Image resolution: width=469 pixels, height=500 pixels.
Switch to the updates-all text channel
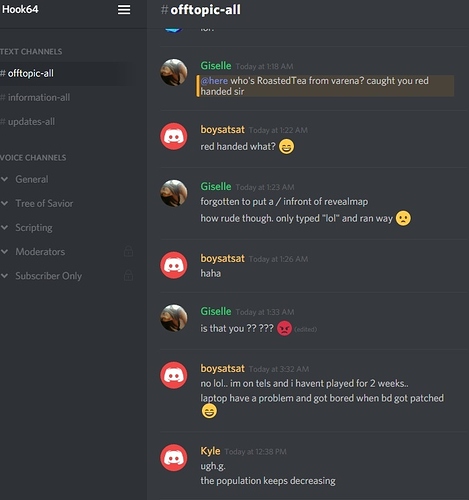(28, 122)
